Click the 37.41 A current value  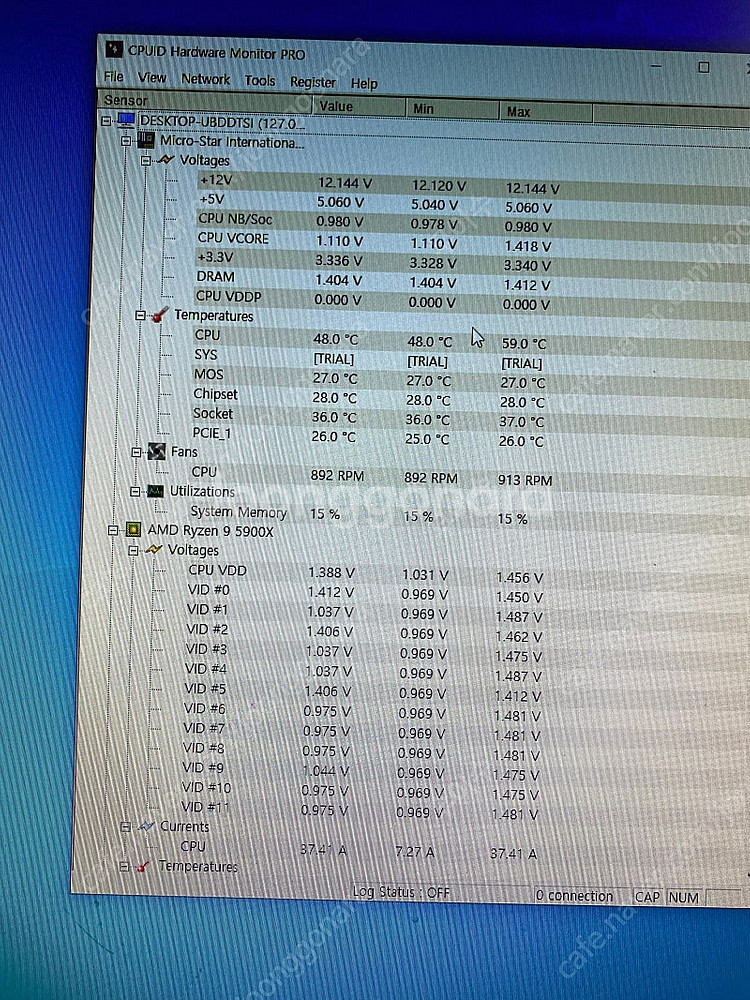(x=323, y=849)
